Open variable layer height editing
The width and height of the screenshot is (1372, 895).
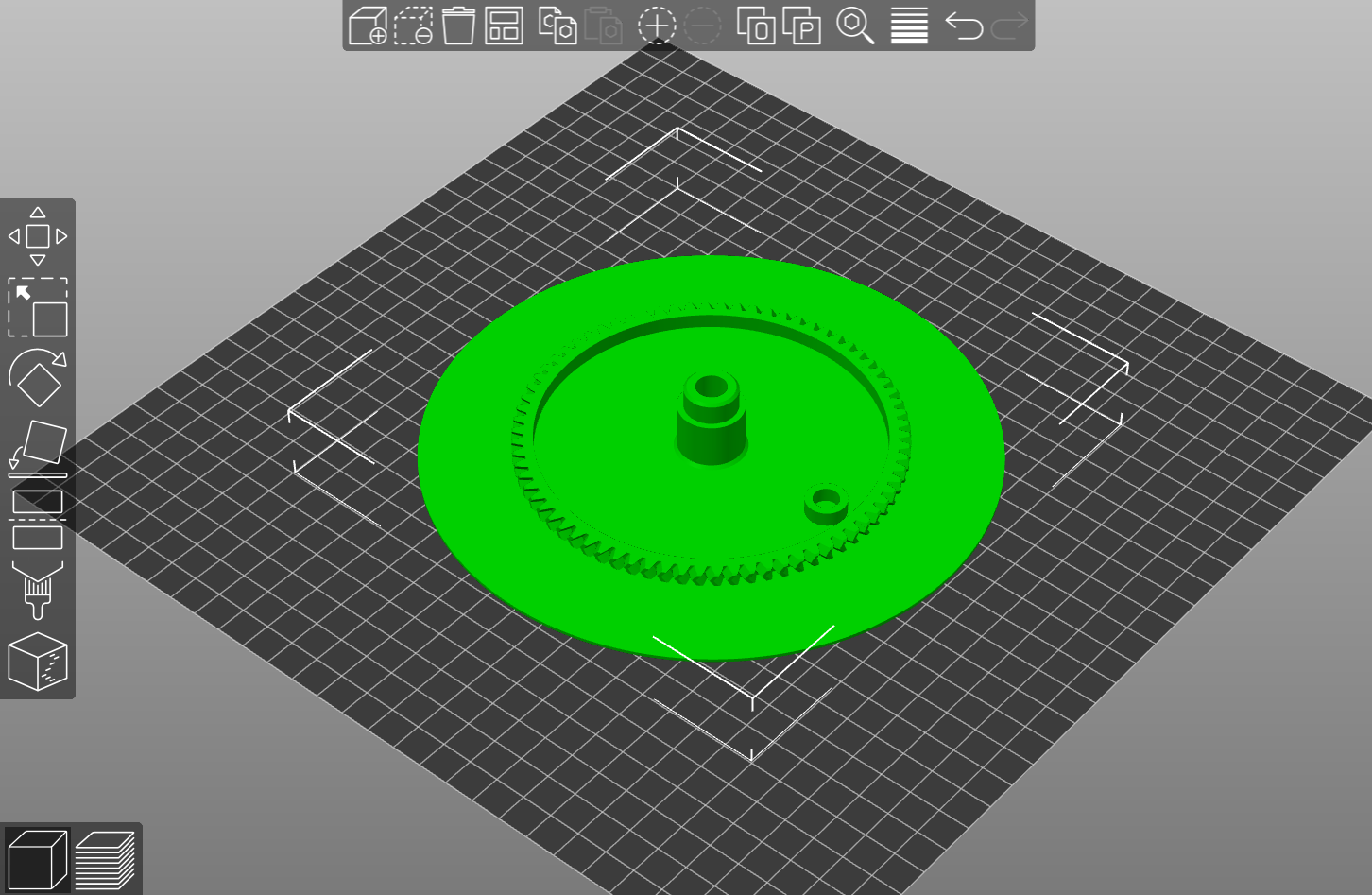point(909,26)
